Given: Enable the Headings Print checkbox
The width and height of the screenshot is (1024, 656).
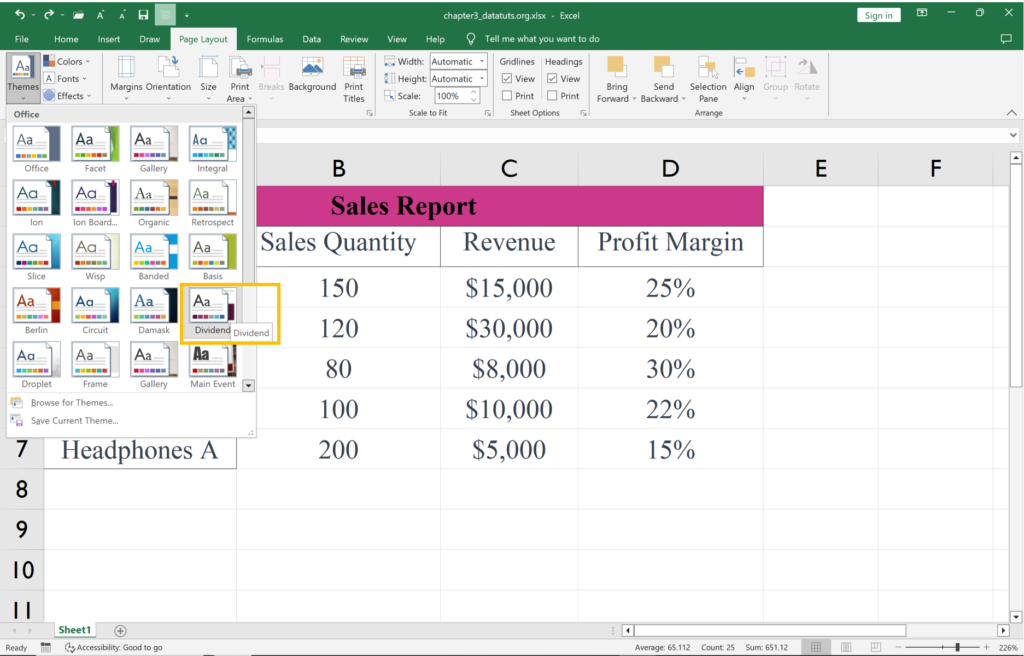Looking at the screenshot, I should pos(552,96).
